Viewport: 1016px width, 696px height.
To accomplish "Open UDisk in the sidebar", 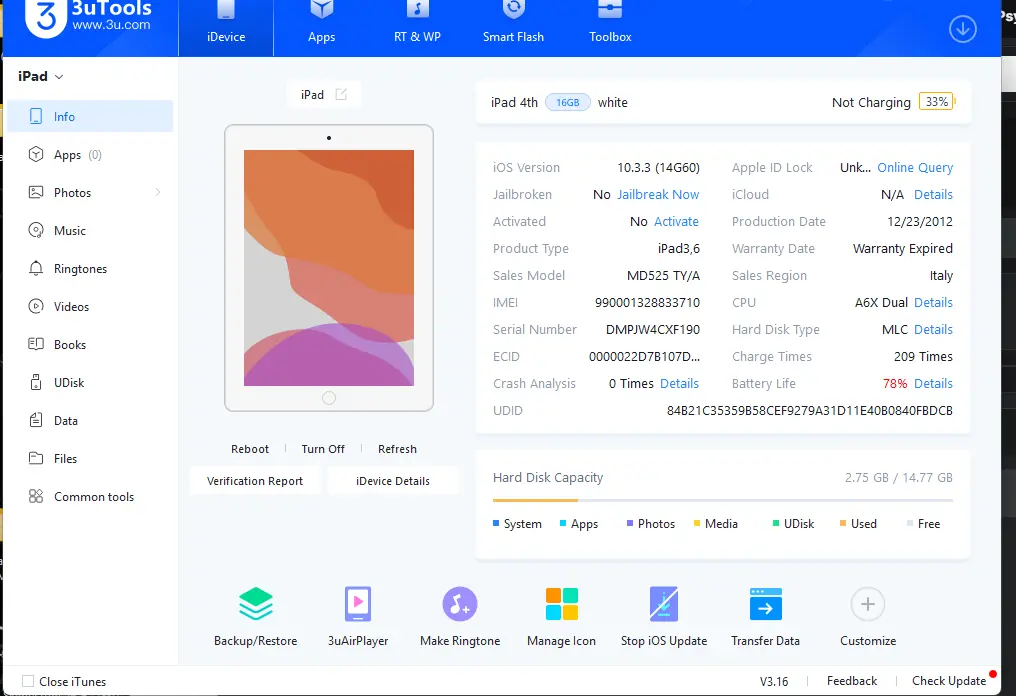I will (90, 383).
